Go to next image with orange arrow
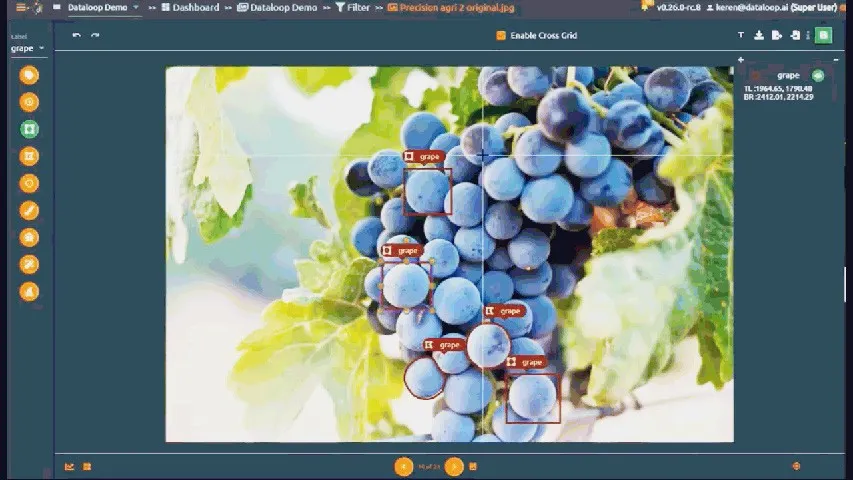The height and width of the screenshot is (480, 853). [x=454, y=467]
